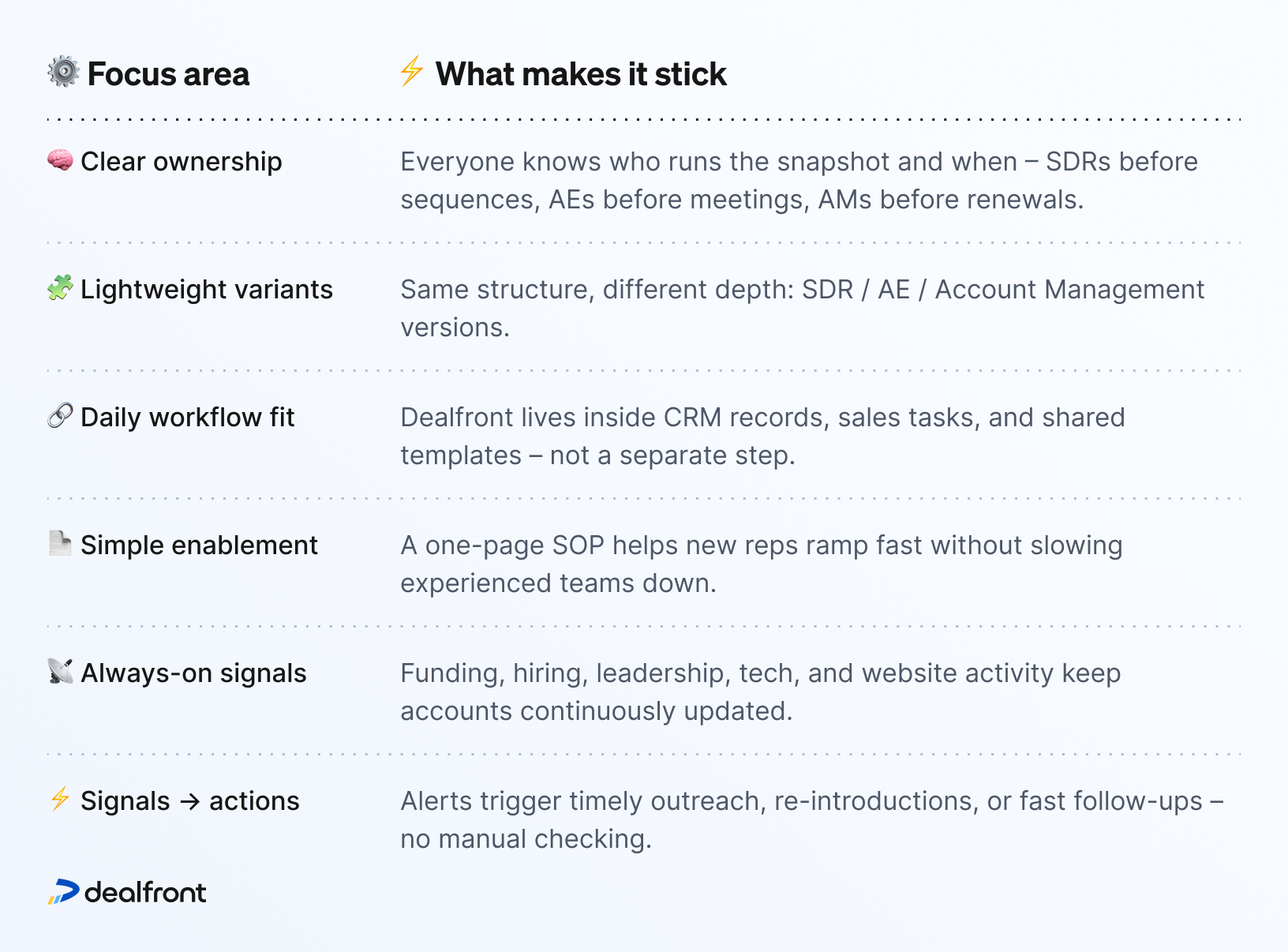Click the lightning bolt beside Signals → actions

pyautogui.click(x=60, y=799)
